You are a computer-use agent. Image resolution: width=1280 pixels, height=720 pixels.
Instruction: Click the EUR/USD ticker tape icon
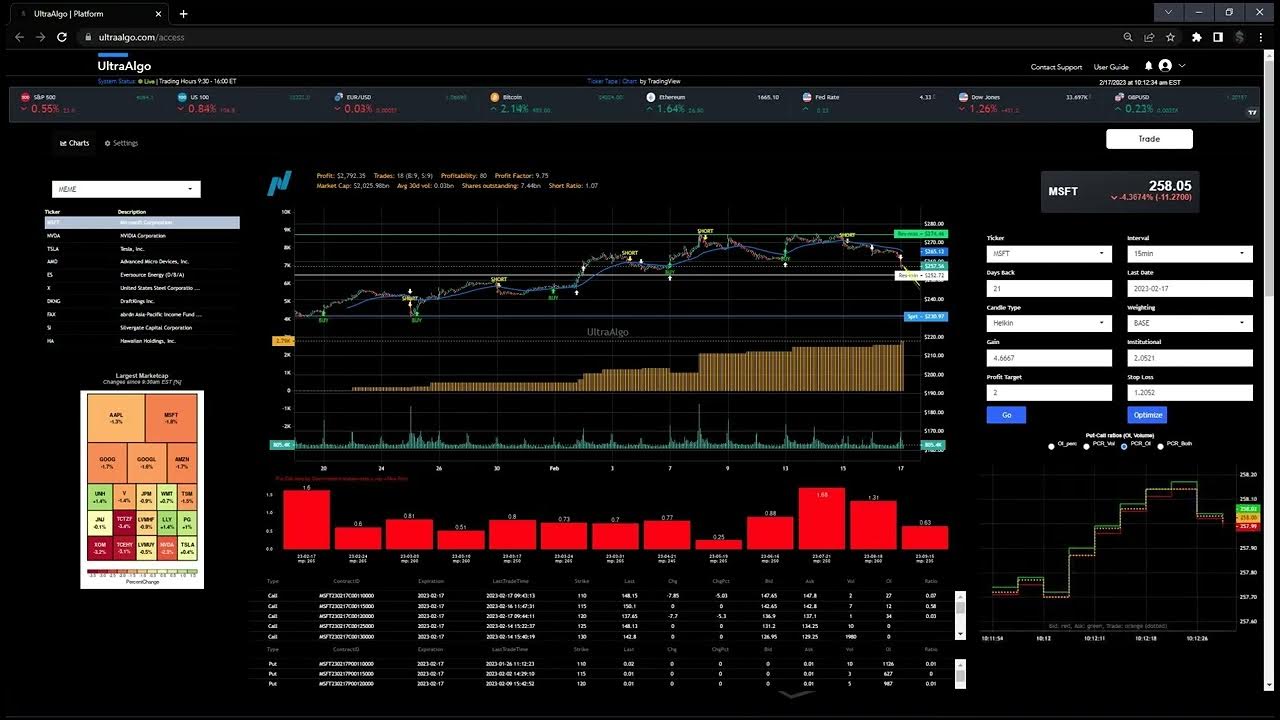[x=338, y=97]
